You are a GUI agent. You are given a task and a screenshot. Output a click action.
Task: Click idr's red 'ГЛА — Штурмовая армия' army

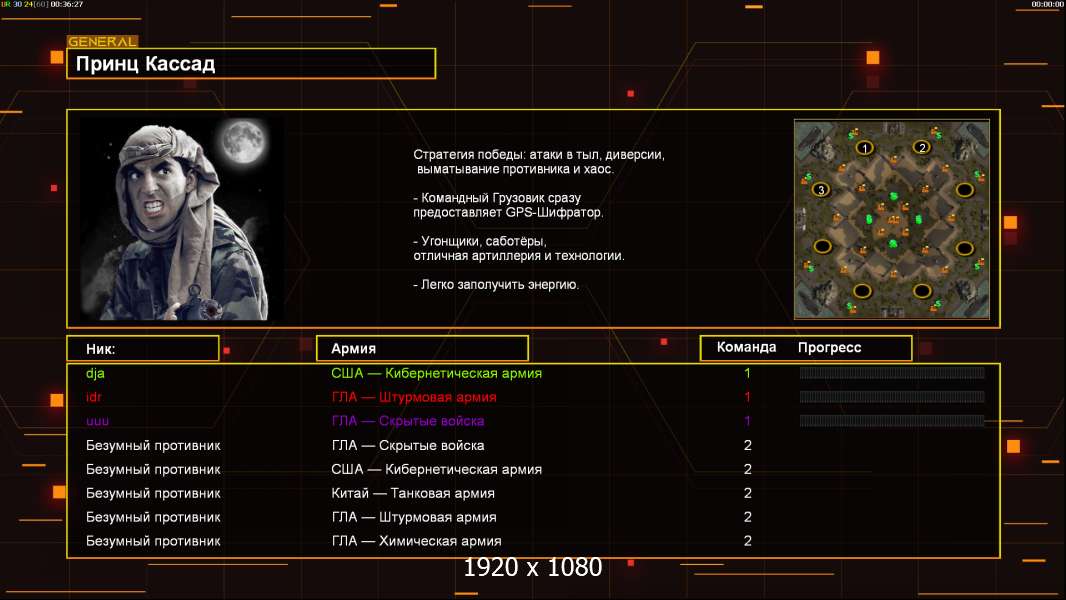point(413,397)
